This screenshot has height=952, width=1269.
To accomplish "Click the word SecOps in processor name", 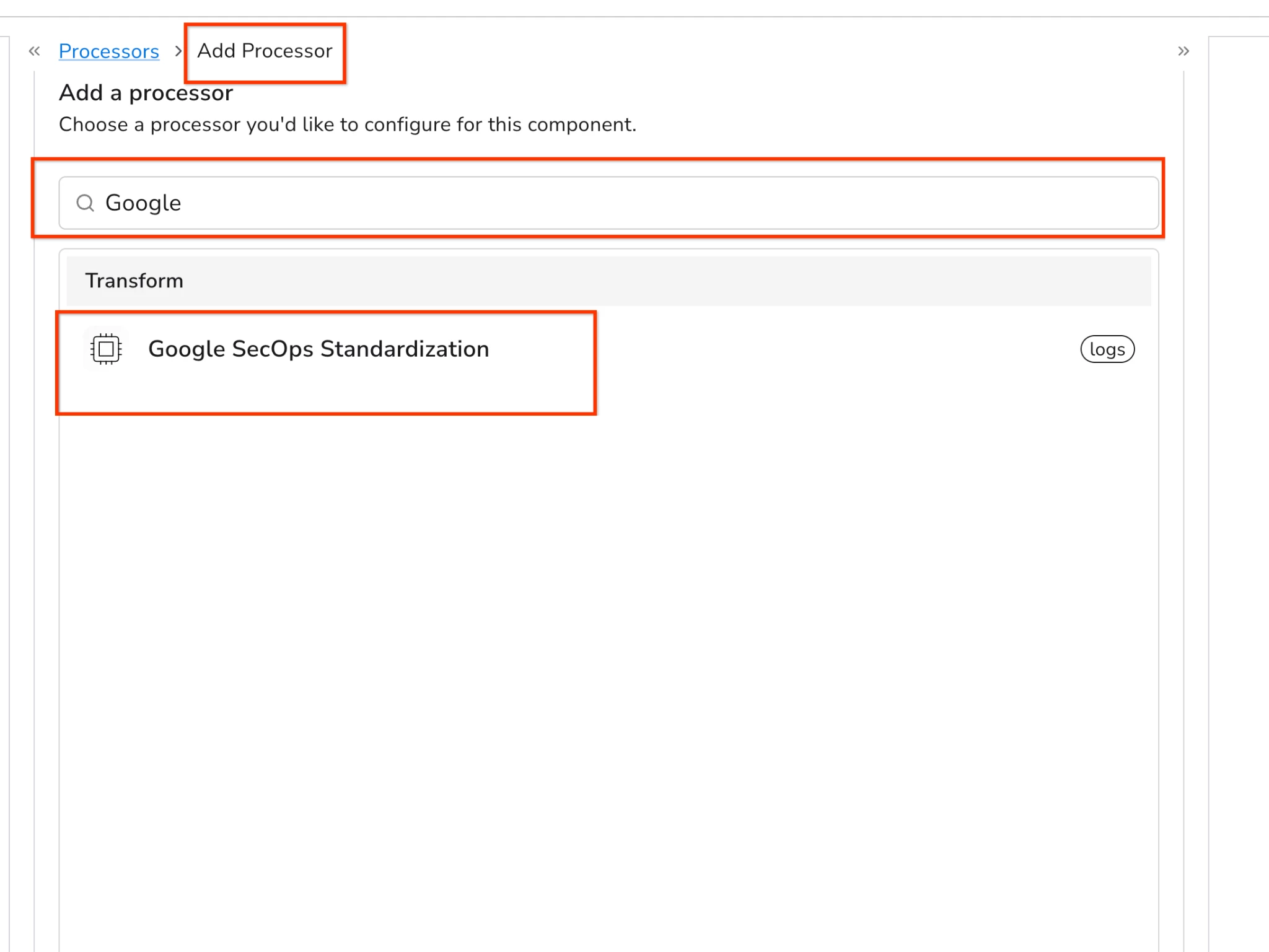I will pyautogui.click(x=273, y=349).
